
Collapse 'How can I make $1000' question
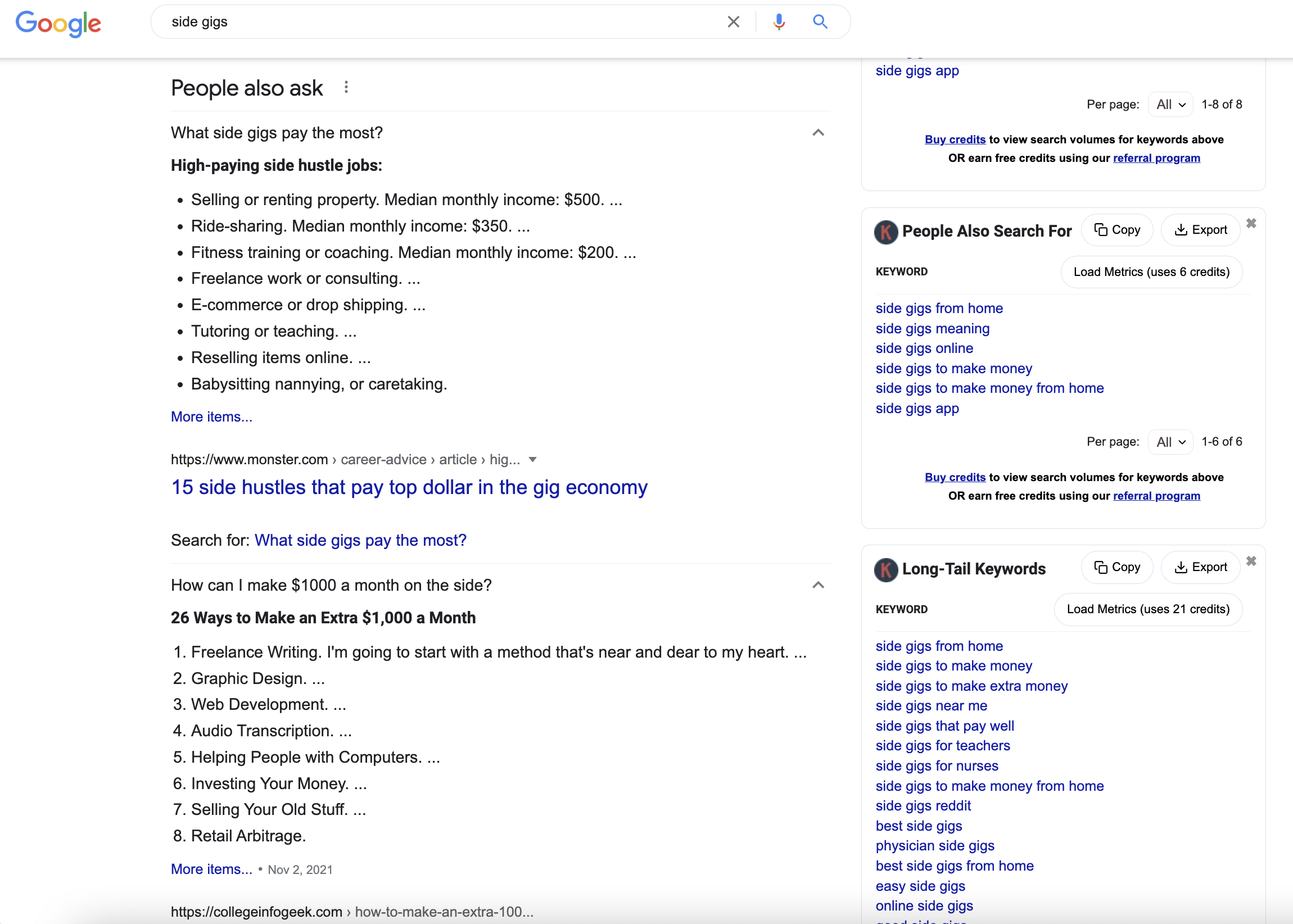(x=818, y=585)
